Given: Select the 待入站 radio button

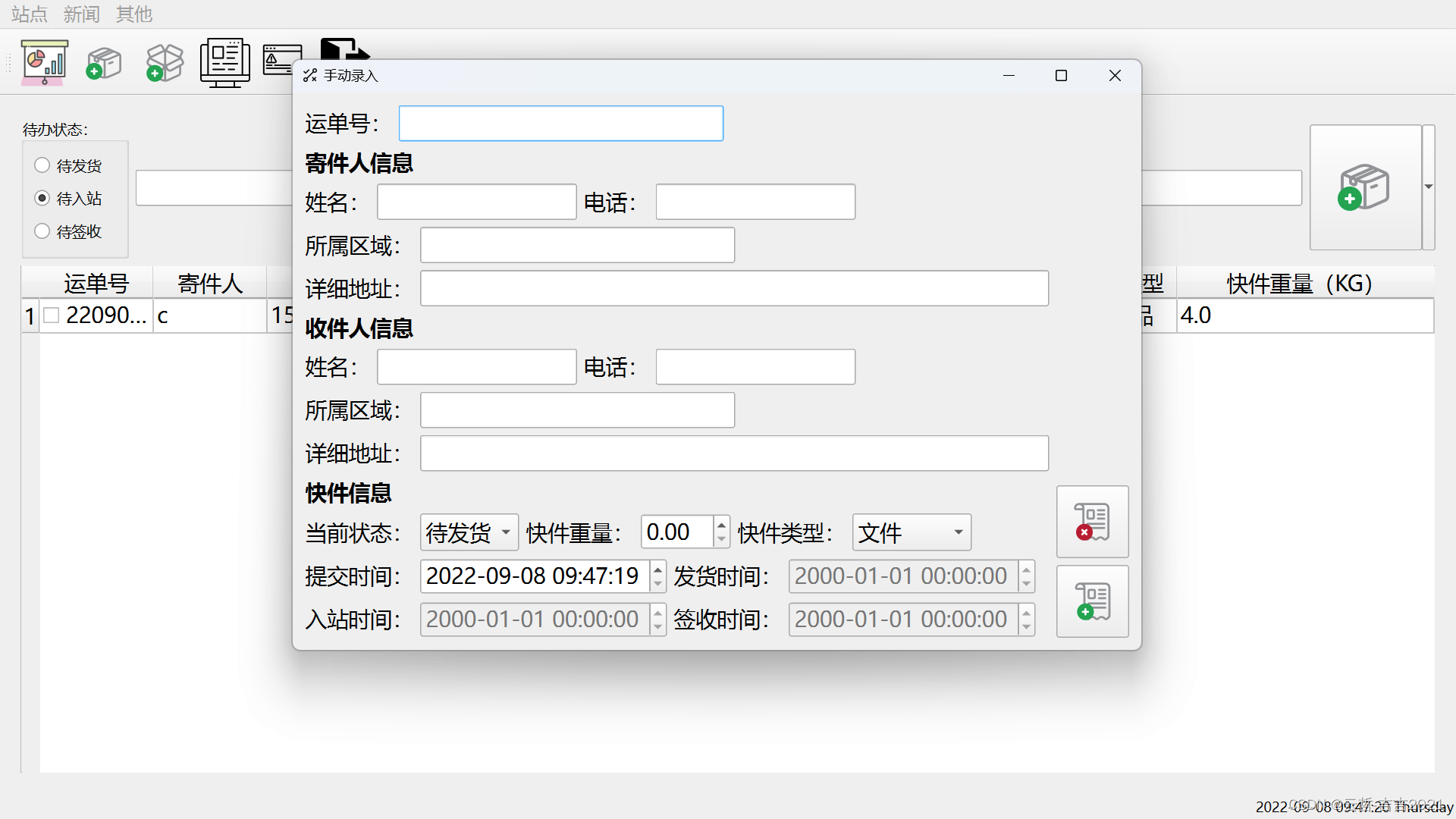Looking at the screenshot, I should [42, 198].
